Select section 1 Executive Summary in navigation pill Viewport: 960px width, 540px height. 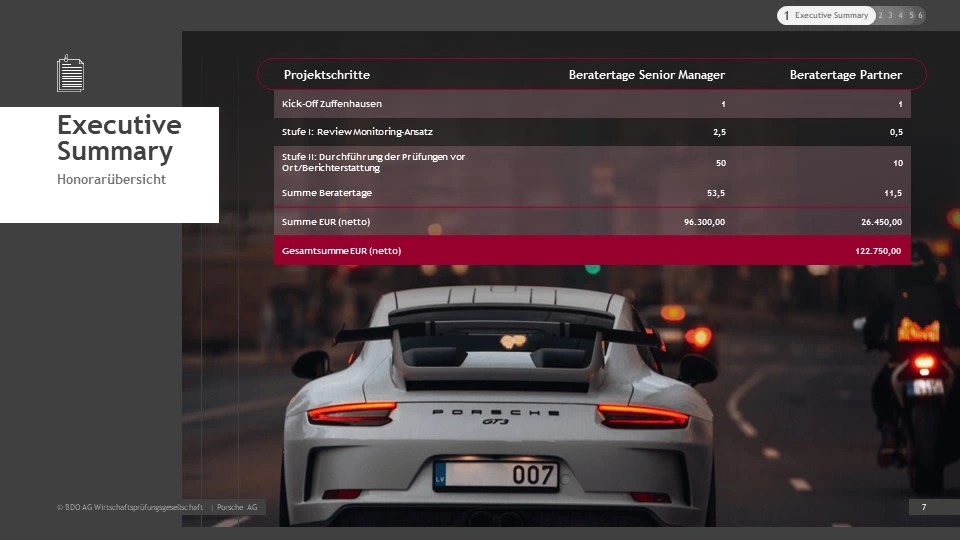[826, 15]
